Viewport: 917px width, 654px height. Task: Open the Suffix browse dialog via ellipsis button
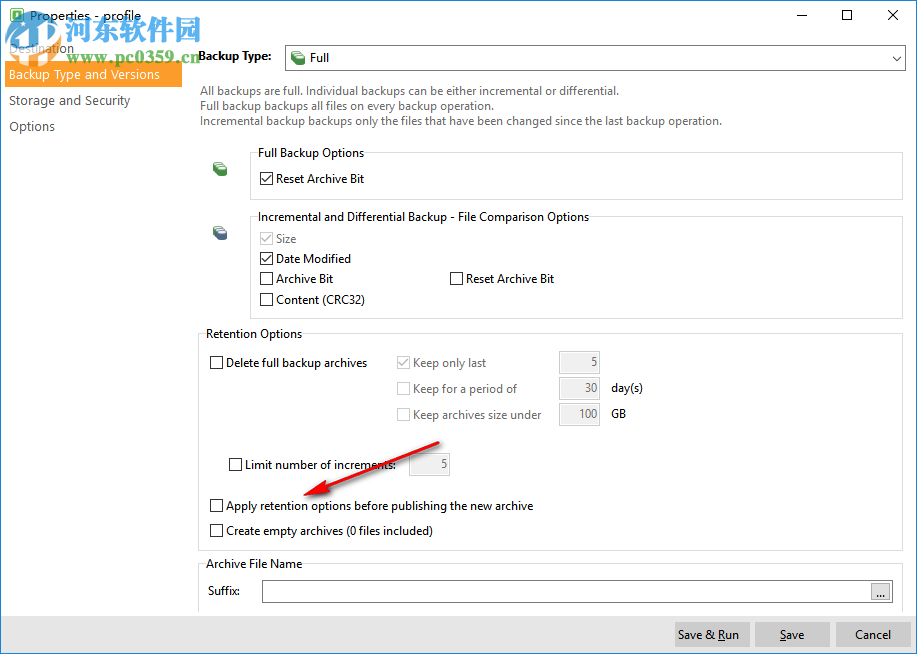click(880, 591)
